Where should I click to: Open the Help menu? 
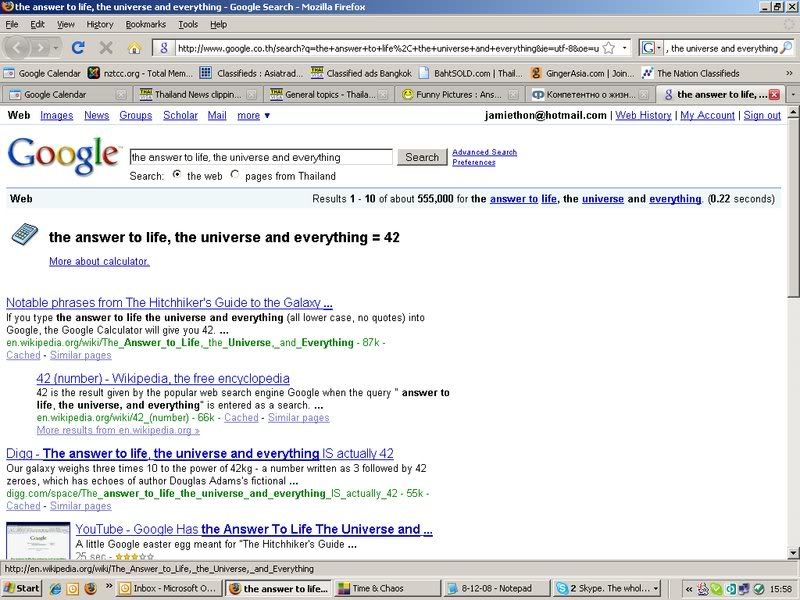[218, 24]
